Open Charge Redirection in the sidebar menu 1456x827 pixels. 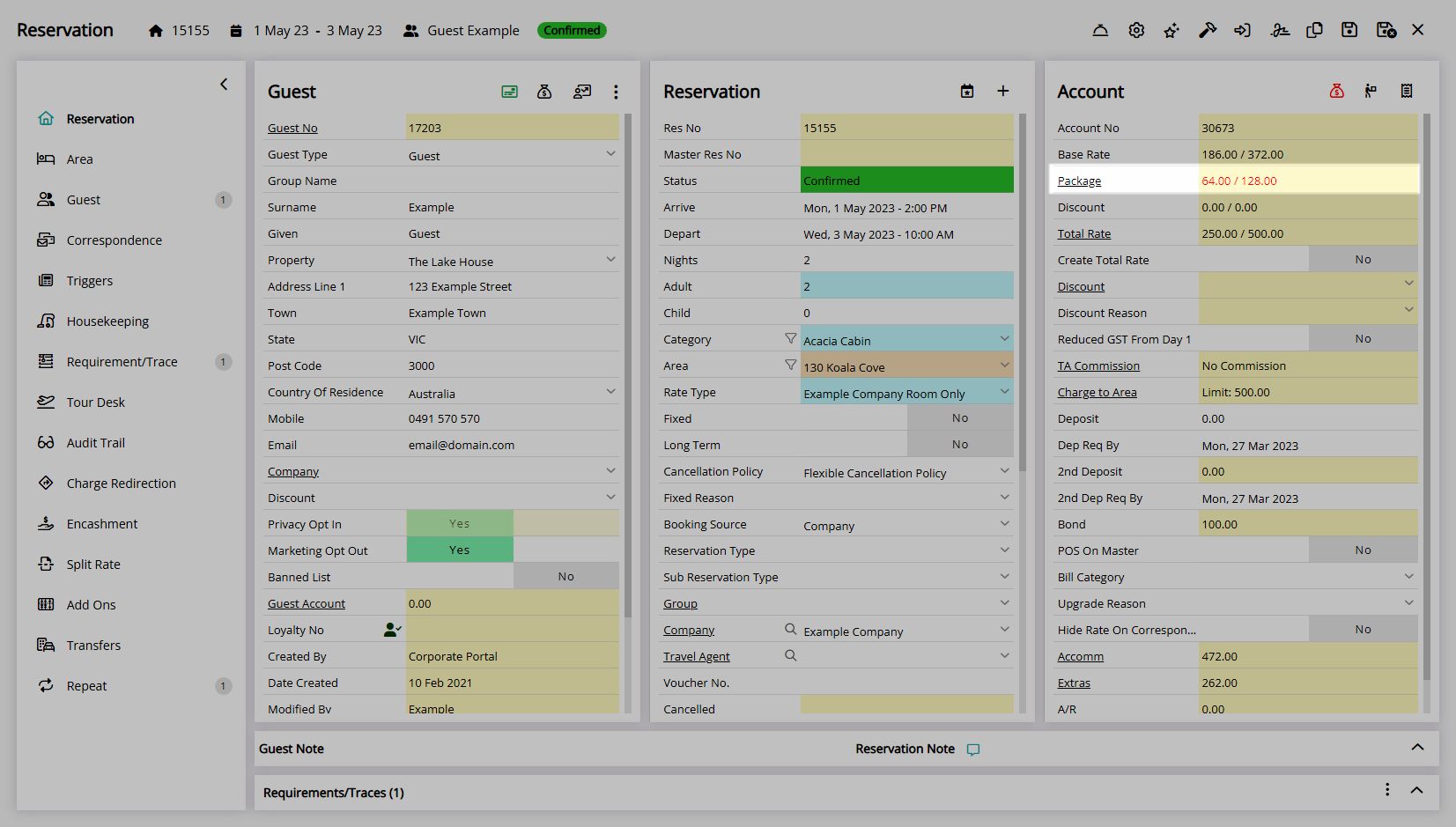pyautogui.click(x=122, y=484)
